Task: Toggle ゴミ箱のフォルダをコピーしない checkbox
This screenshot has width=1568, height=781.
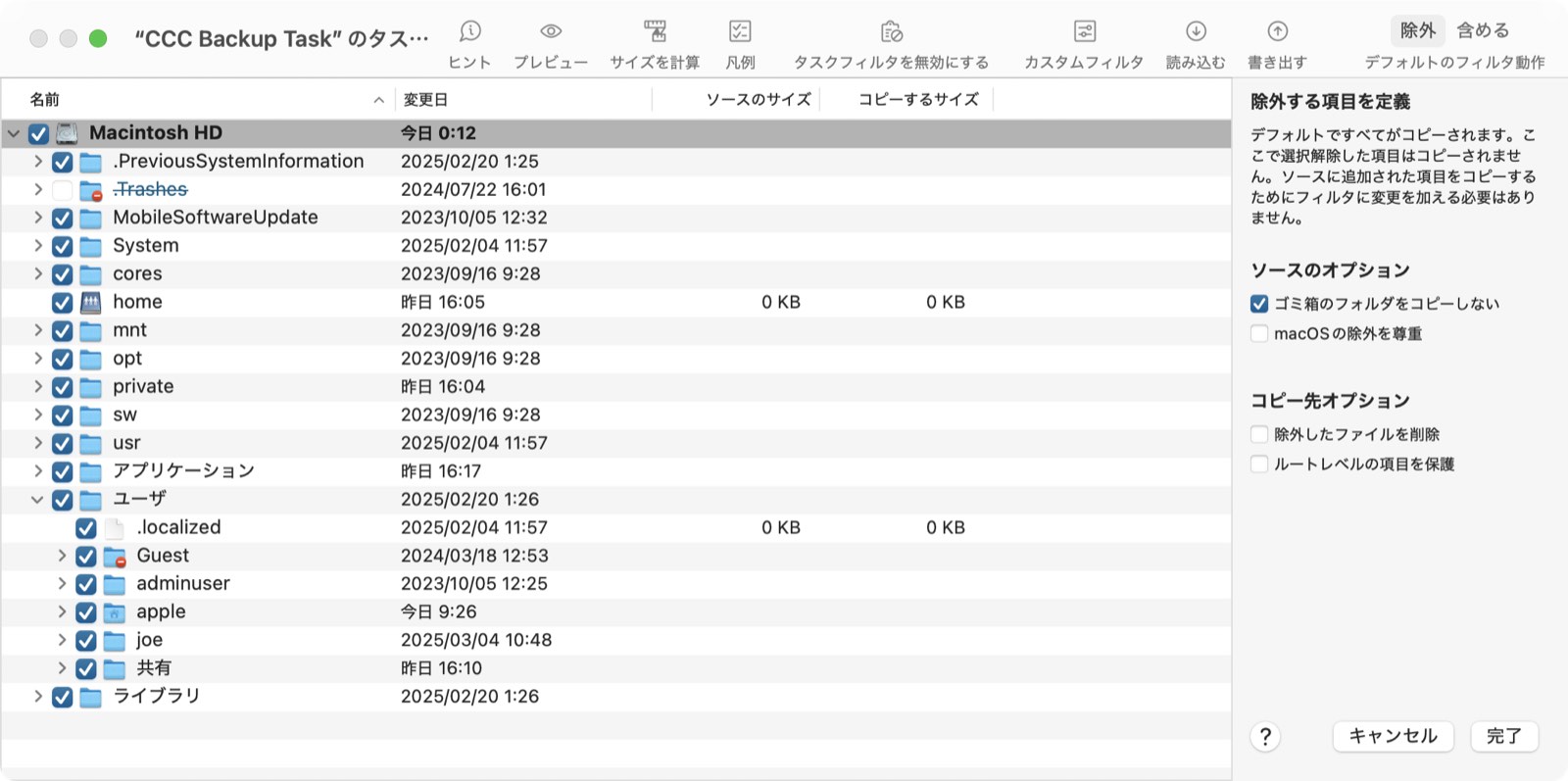Action: 1259,304
